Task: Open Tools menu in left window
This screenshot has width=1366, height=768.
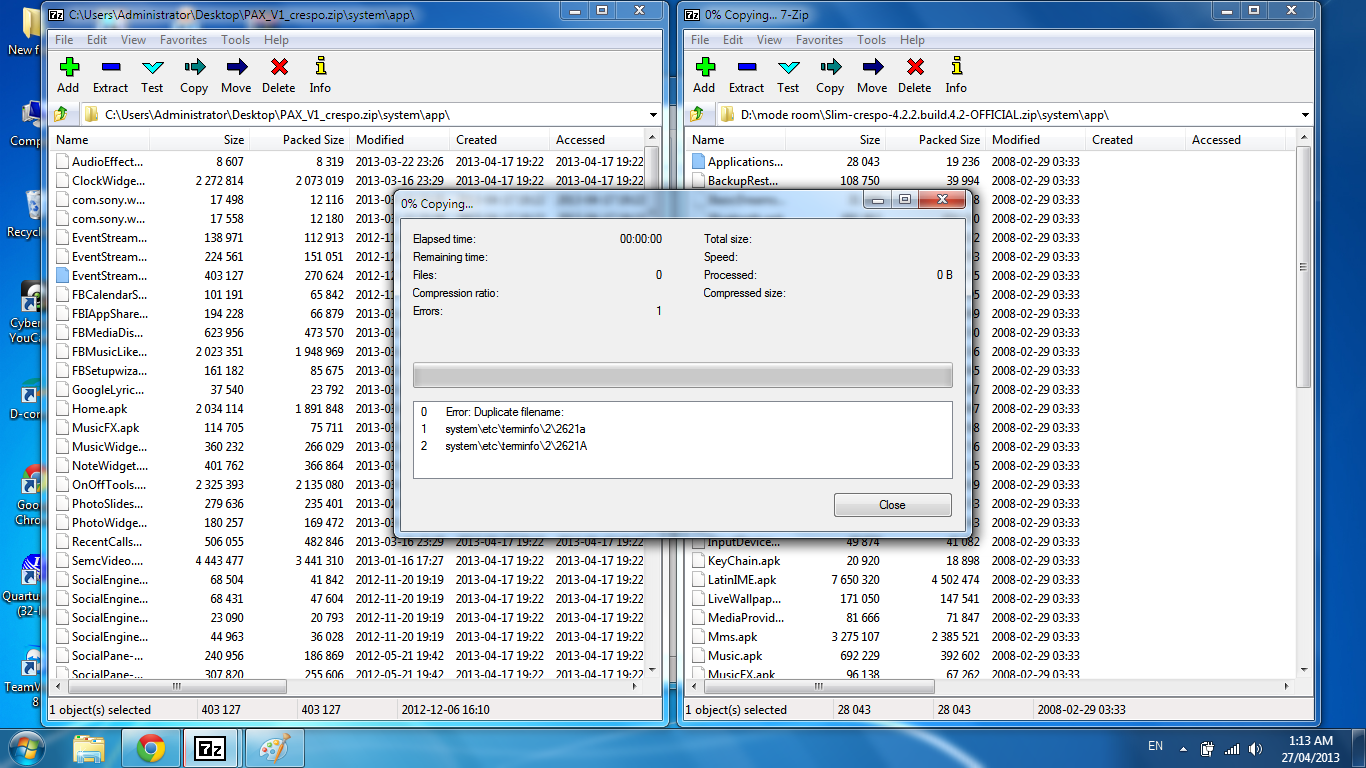Action: click(236, 40)
